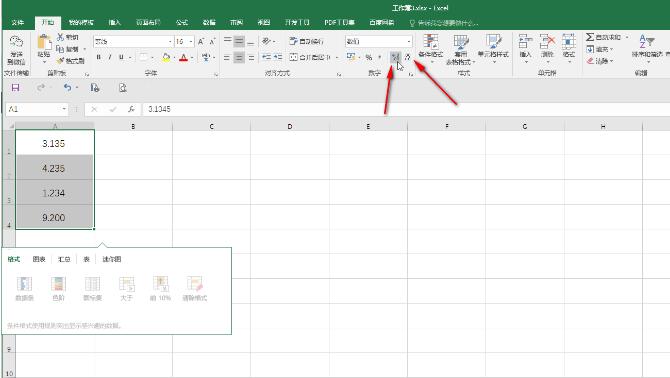Image resolution: width=670 pixels, height=378 pixels.
Task: Click Merge and Center button
Action: tap(311, 57)
